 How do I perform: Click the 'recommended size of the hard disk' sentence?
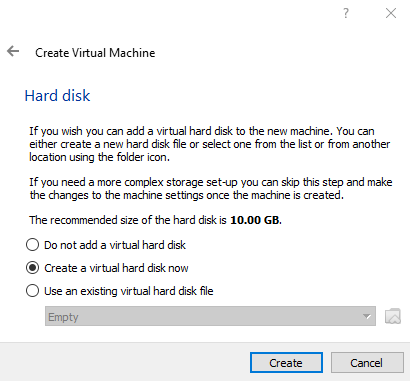156,220
